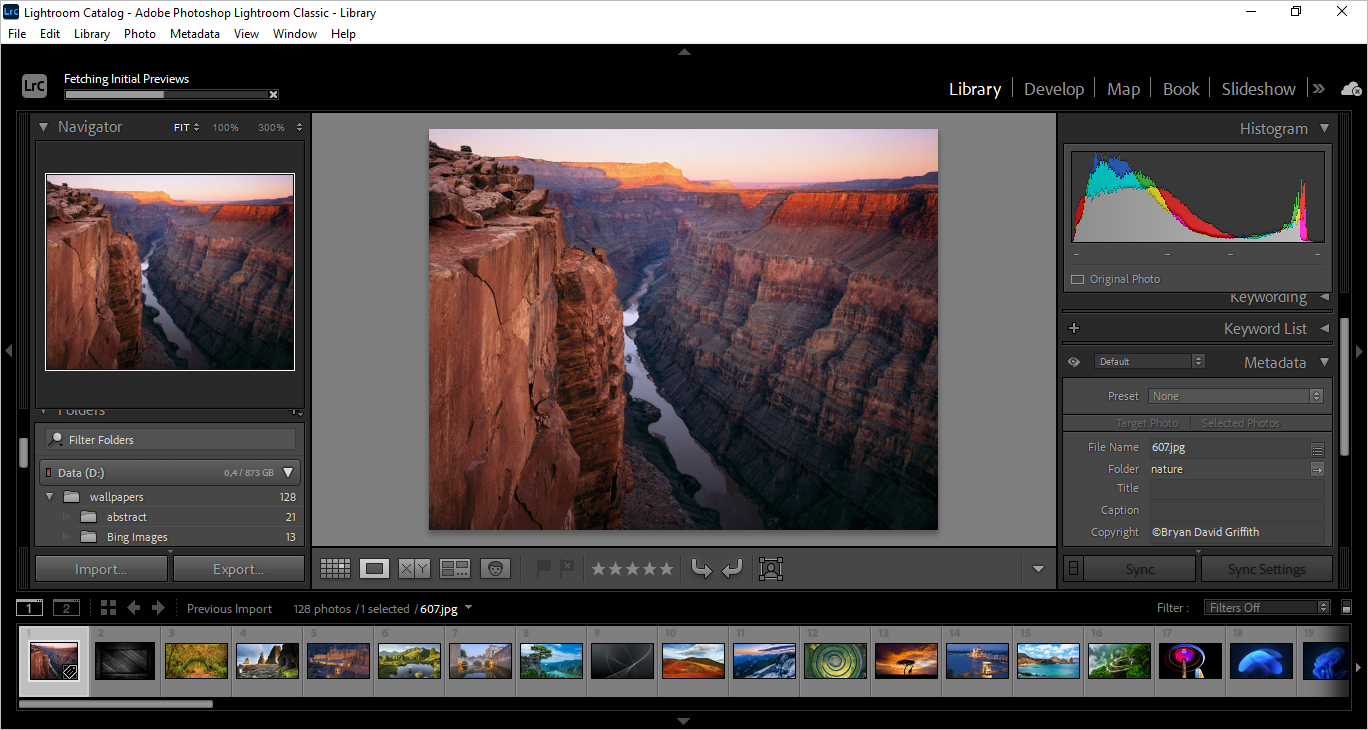Toggle face region draw tool
Image resolution: width=1368 pixels, height=730 pixels.
pyautogui.click(x=770, y=569)
